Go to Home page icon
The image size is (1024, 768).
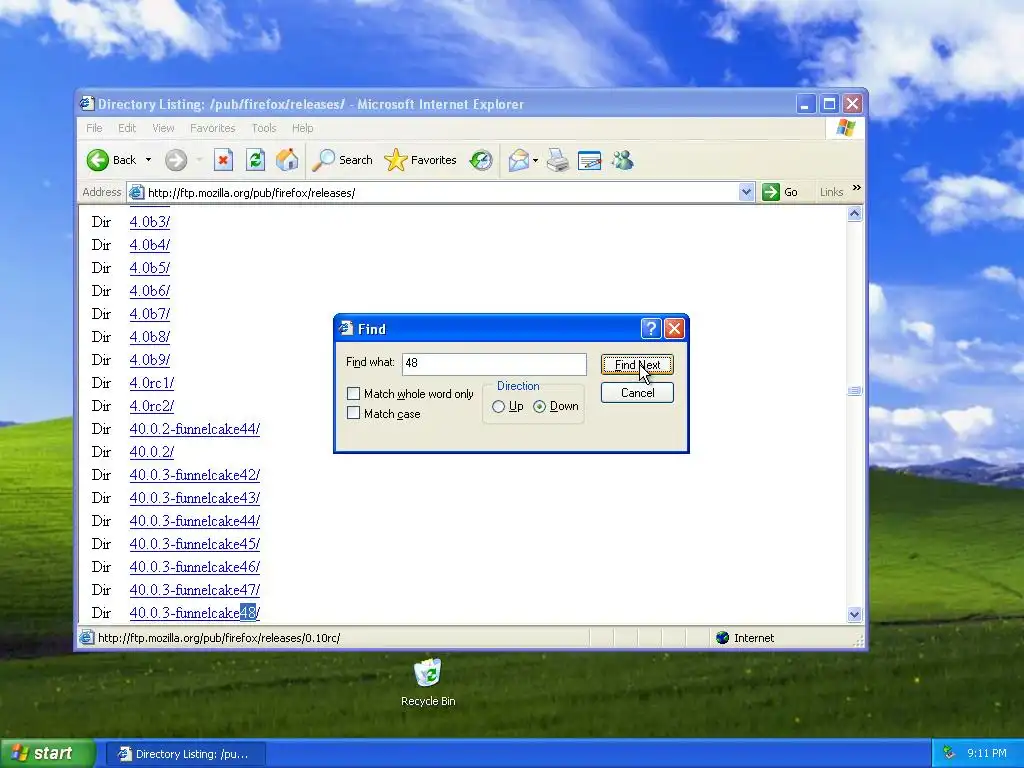click(x=287, y=160)
